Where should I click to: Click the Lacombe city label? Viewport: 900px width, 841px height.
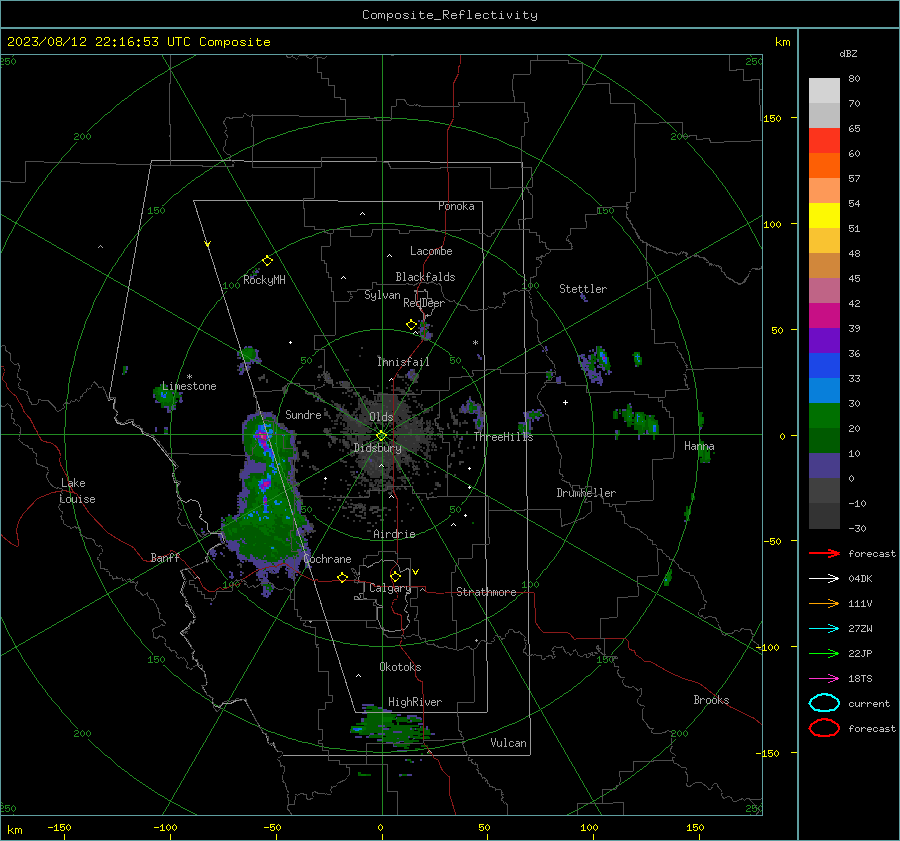click(x=431, y=251)
